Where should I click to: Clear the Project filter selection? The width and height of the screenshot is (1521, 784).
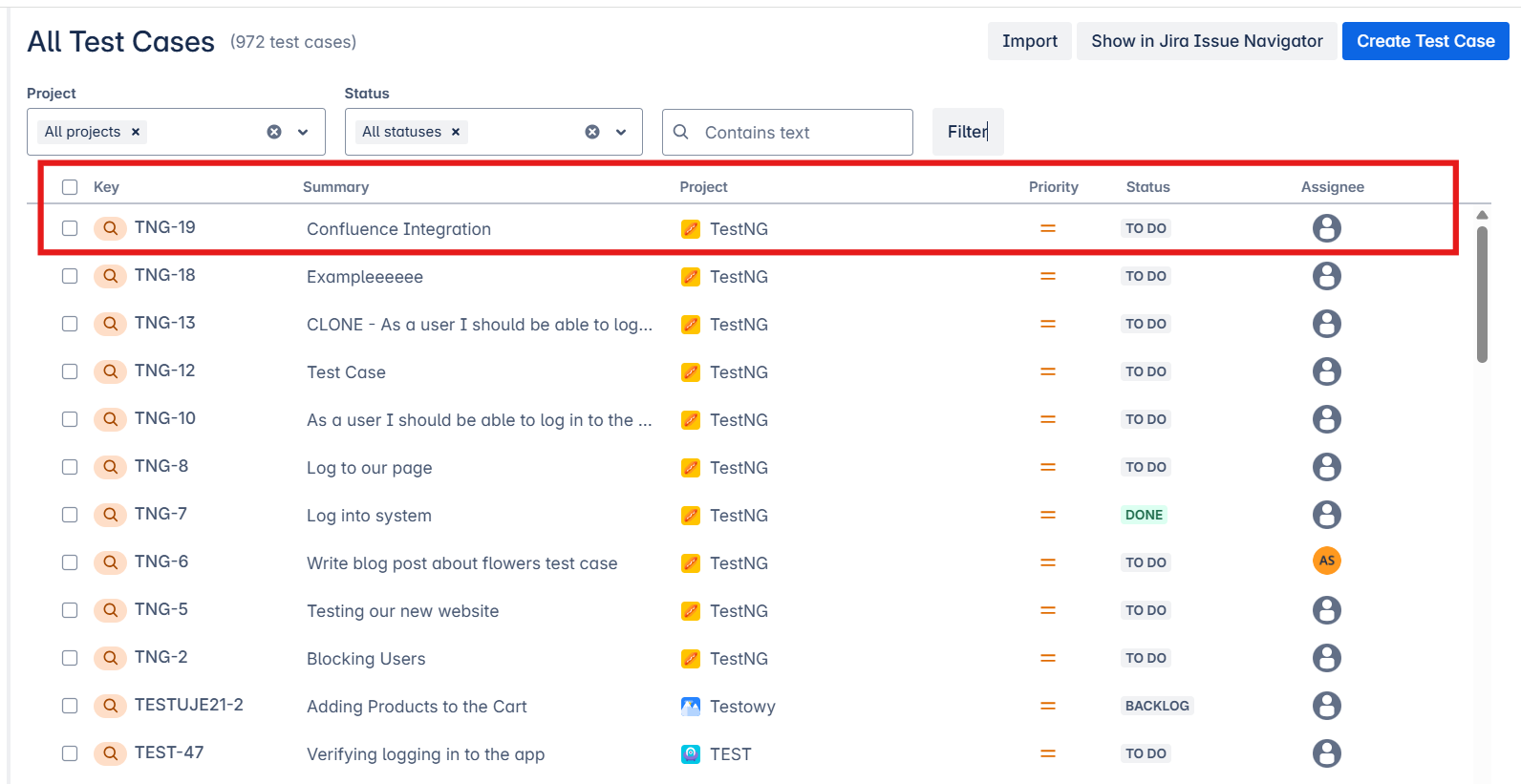tap(274, 132)
